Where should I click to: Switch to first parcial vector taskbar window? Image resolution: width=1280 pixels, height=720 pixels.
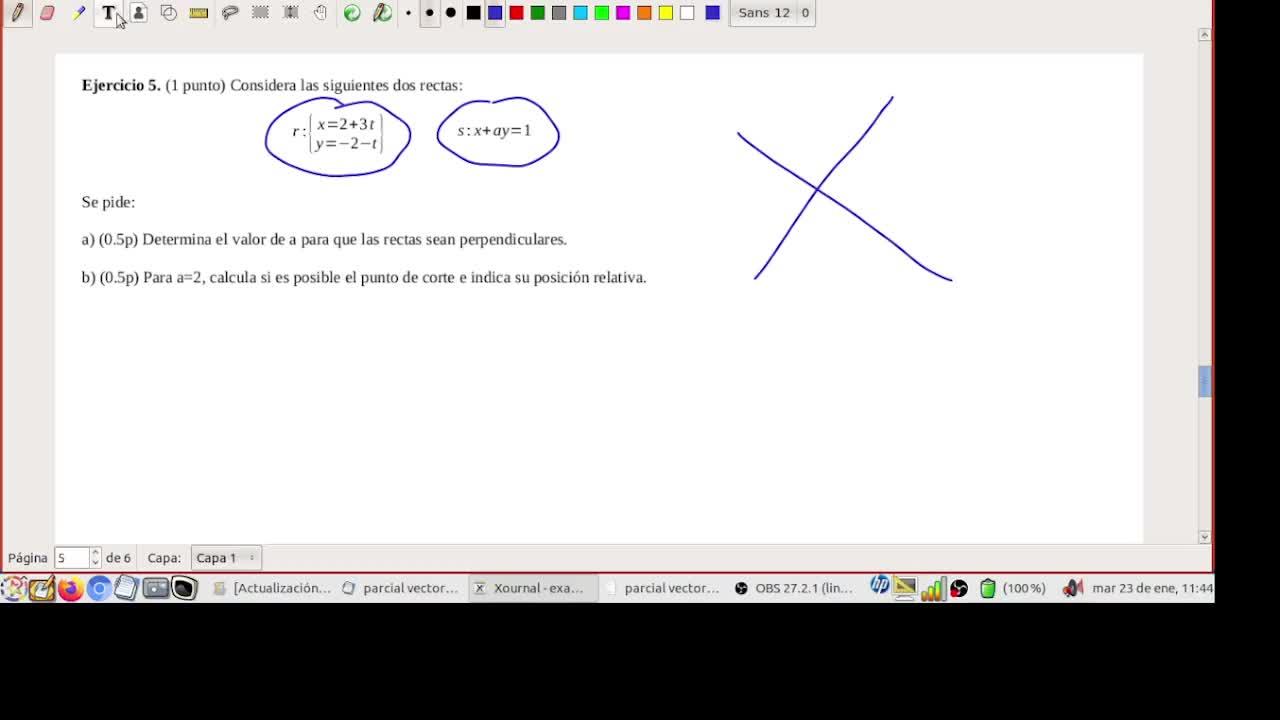coord(400,588)
